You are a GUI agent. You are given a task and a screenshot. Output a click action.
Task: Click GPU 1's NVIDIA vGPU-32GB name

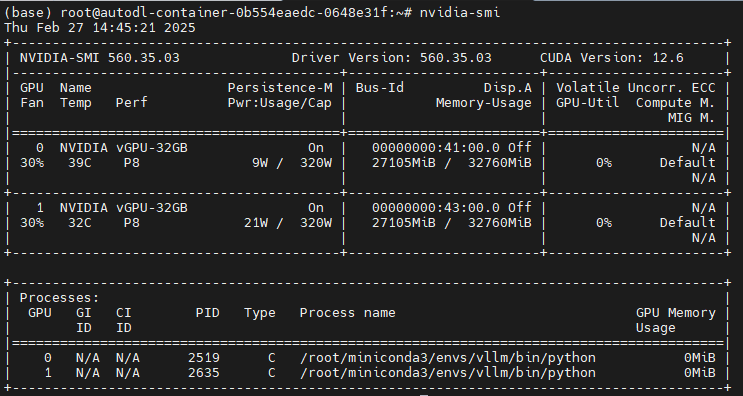click(124, 207)
